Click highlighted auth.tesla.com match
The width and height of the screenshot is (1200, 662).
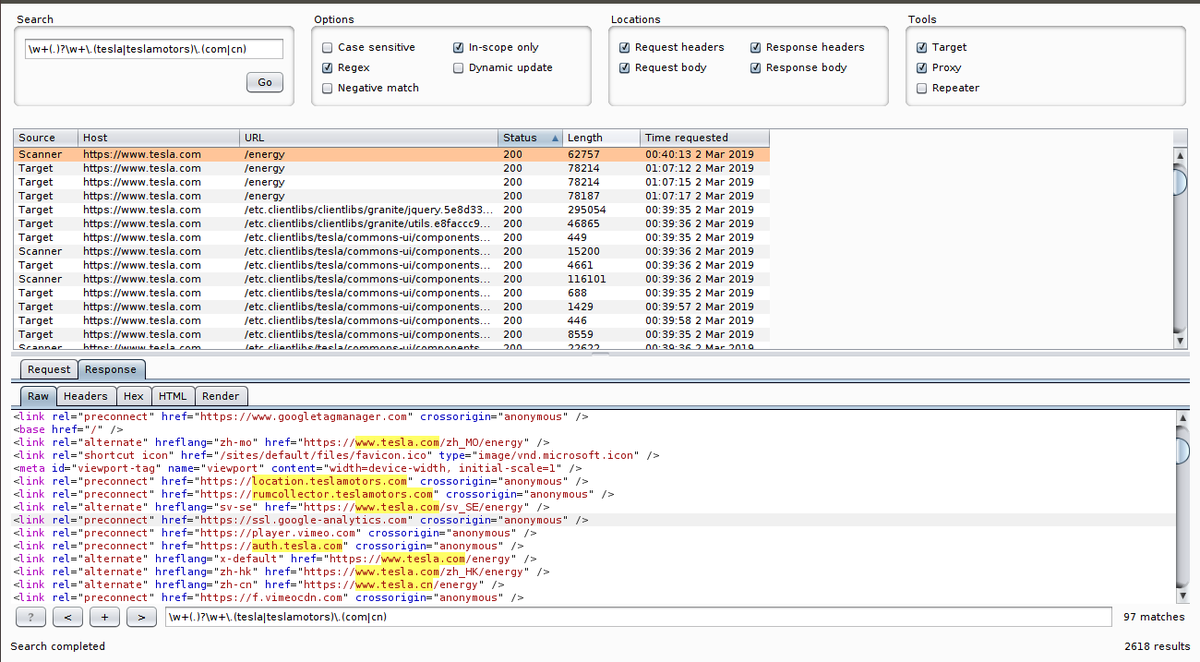(296, 546)
